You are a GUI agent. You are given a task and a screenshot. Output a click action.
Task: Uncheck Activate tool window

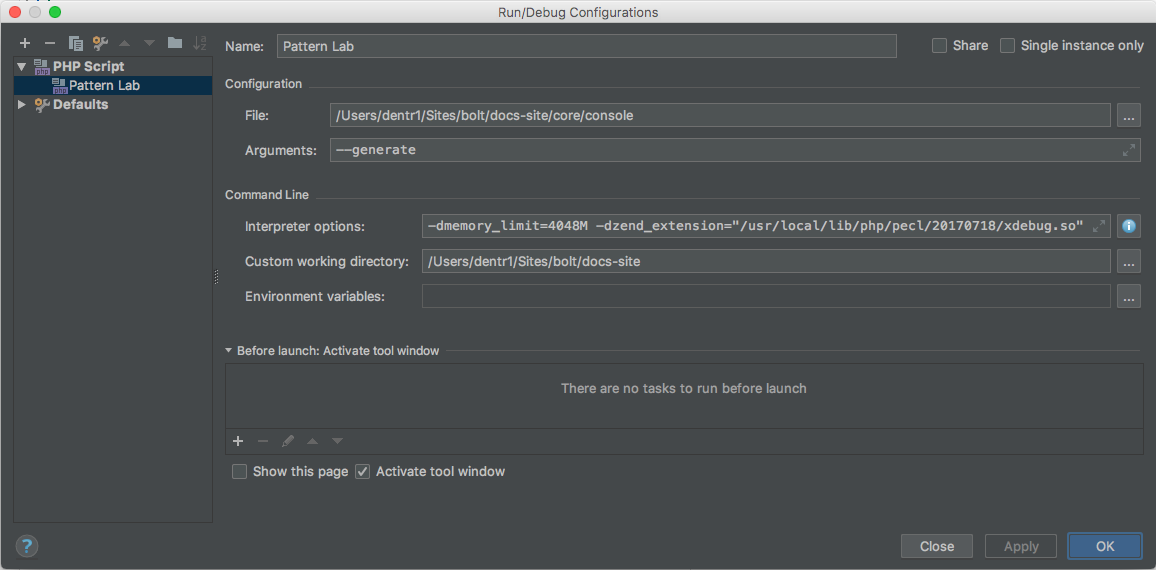[363, 472]
